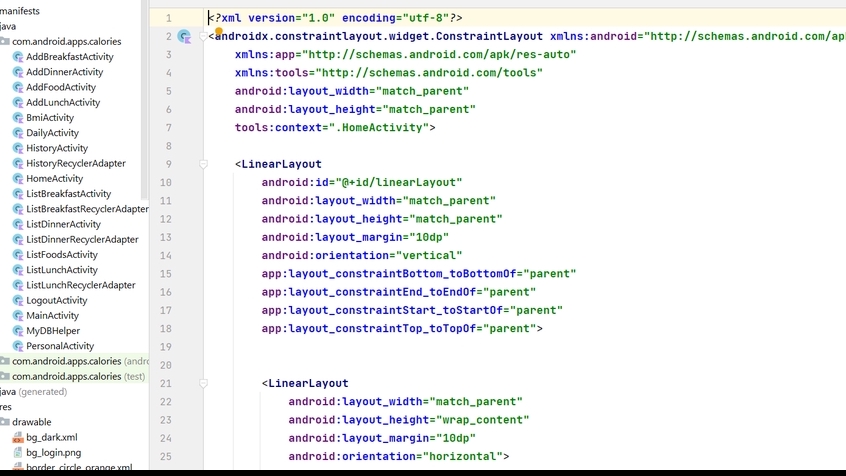Click the class icon beside PersonalActivity
846x476 pixels.
[x=18, y=346]
